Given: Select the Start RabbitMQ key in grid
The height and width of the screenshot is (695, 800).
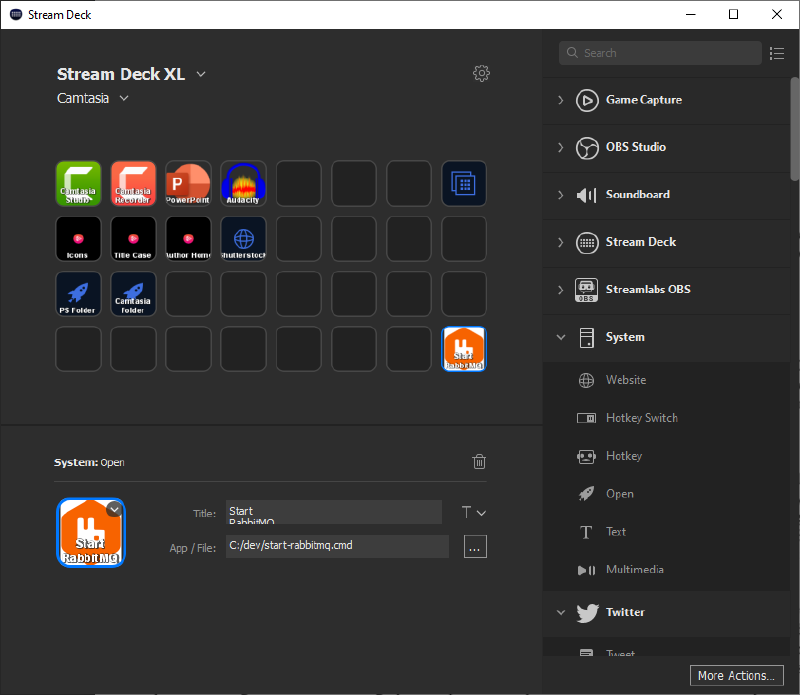Looking at the screenshot, I should click(464, 349).
